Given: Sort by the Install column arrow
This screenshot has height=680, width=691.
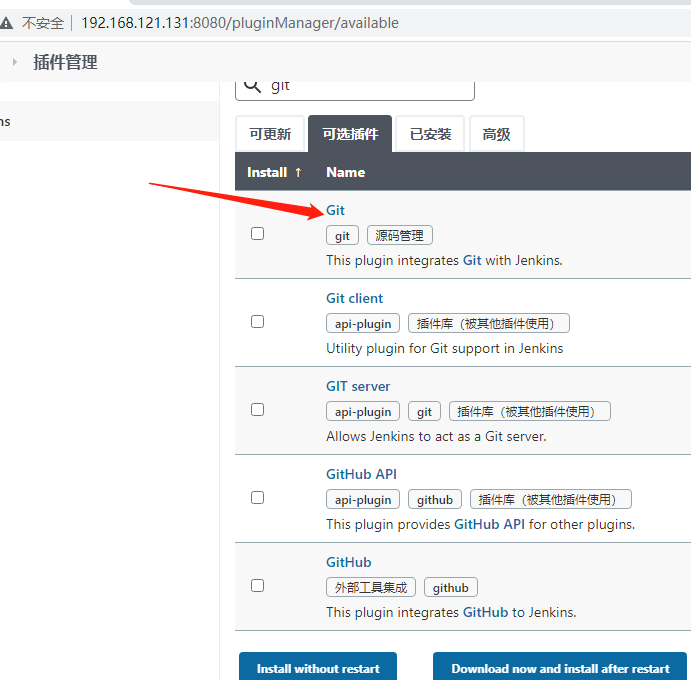Looking at the screenshot, I should click(x=298, y=172).
